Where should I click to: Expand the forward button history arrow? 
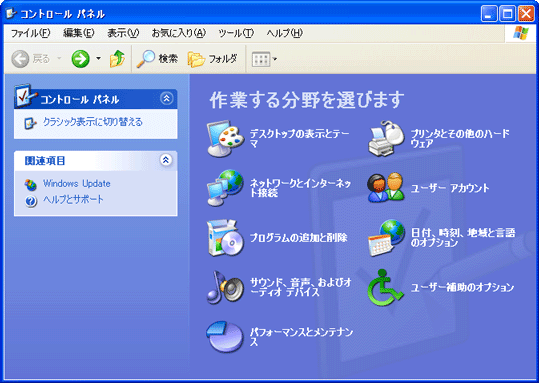(98, 58)
